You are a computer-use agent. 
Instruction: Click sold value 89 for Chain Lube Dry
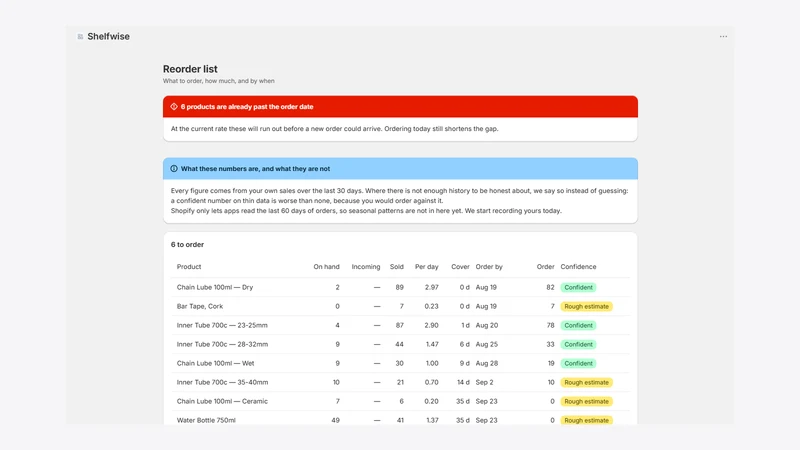coord(399,287)
